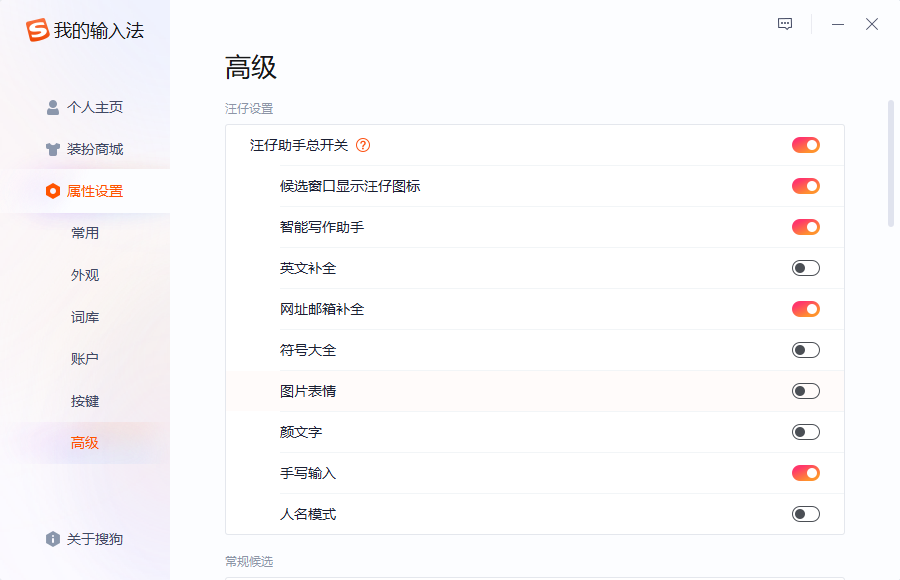Minimize the settings window

click(837, 24)
